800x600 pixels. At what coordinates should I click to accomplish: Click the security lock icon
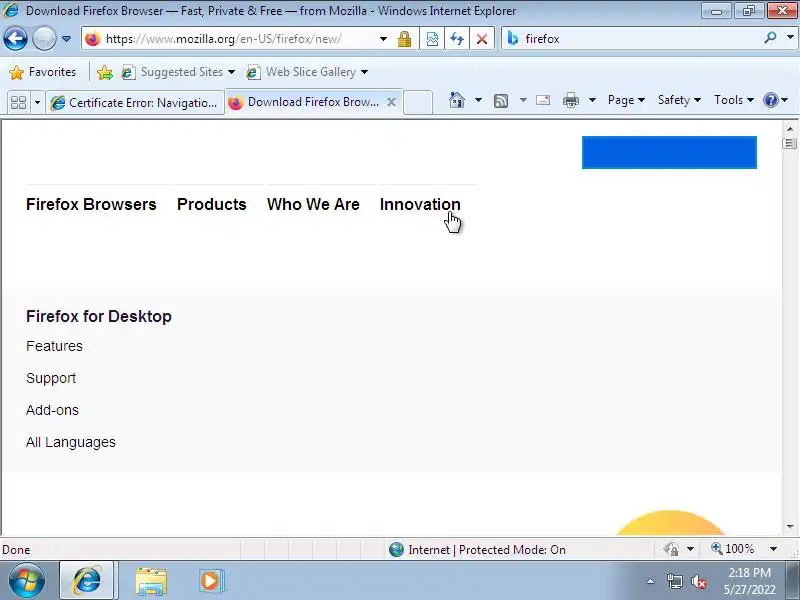(x=405, y=39)
